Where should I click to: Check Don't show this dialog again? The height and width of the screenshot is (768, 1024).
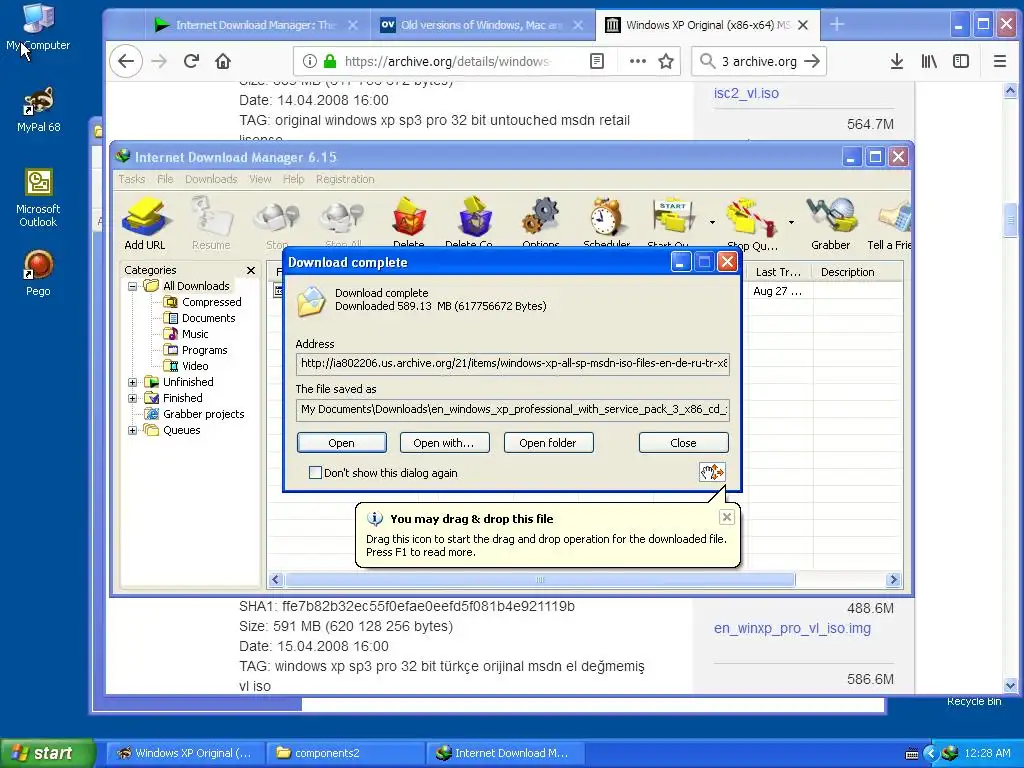(x=315, y=472)
